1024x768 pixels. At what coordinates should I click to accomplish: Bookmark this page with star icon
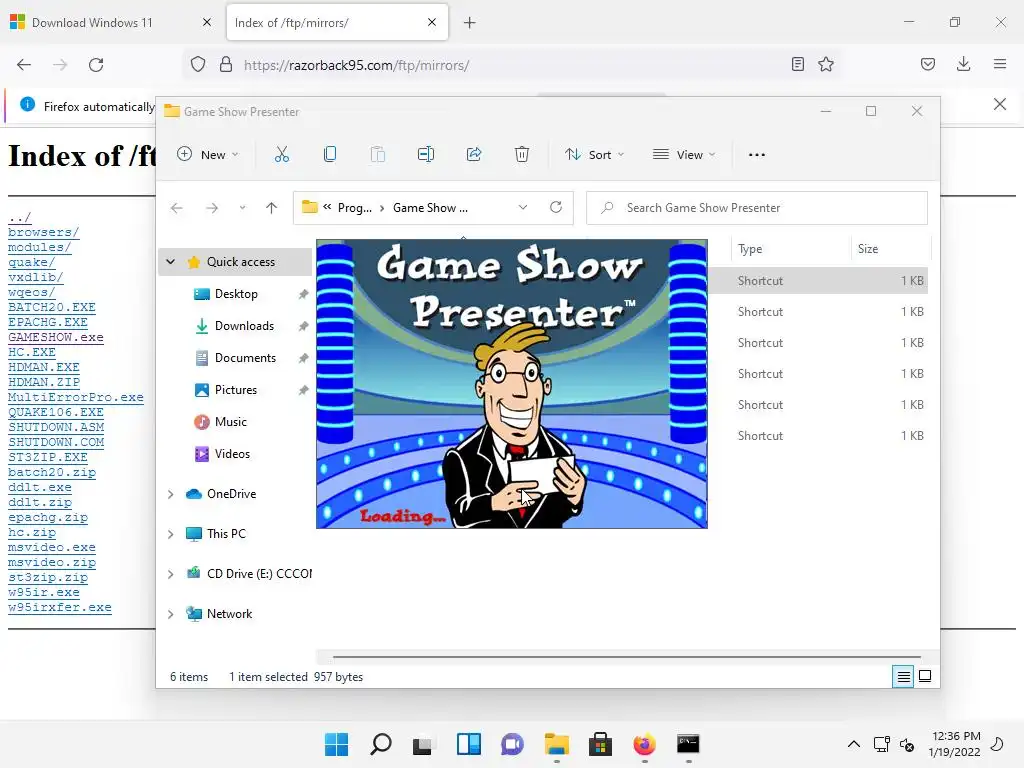pyautogui.click(x=826, y=64)
